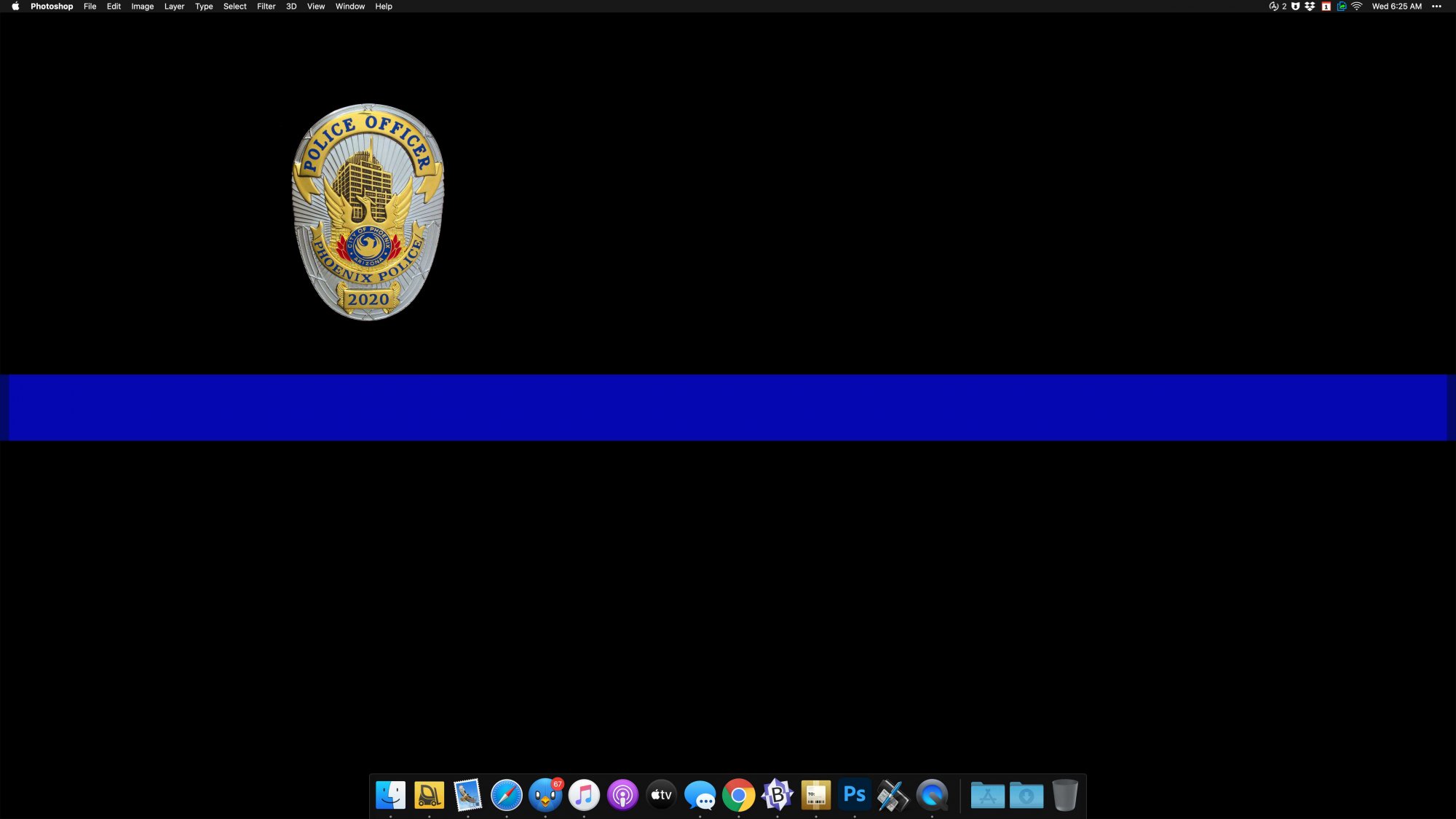This screenshot has width=1456, height=819.
Task: Open the View menu
Action: click(x=316, y=7)
